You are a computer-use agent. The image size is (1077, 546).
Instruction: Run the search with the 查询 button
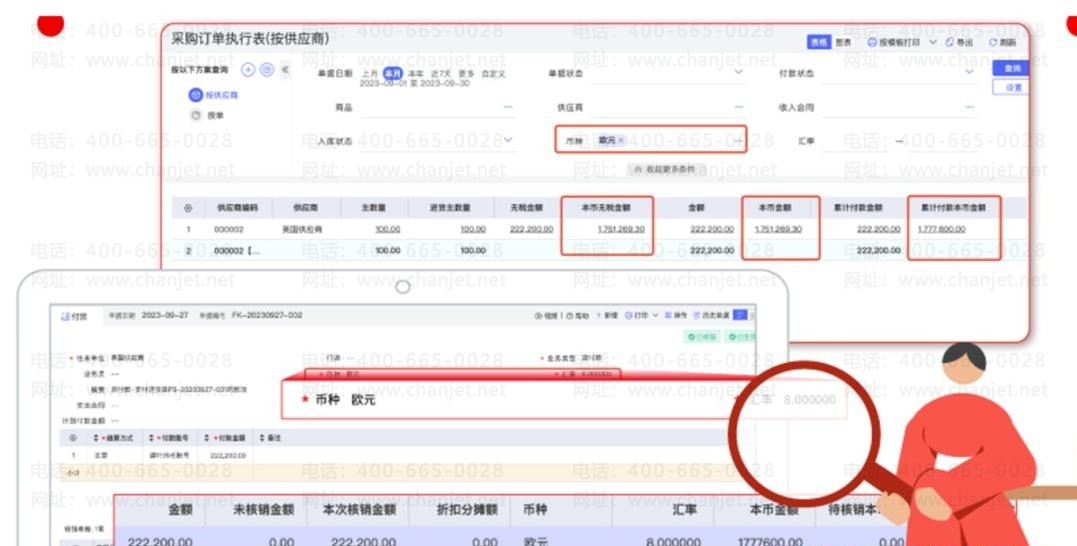tap(1012, 68)
